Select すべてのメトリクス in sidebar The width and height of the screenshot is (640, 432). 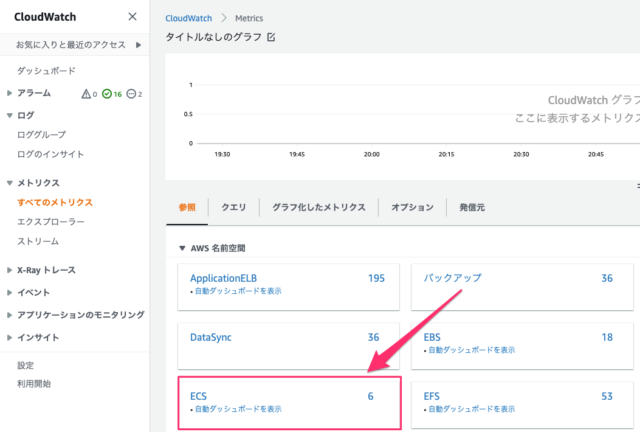pyautogui.click(x=55, y=202)
